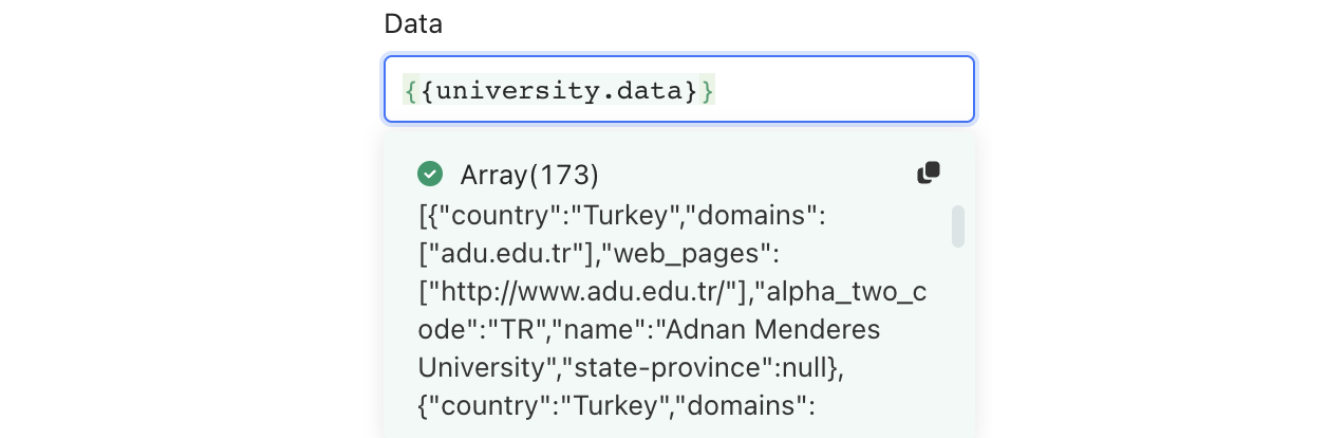
Task: Click the preview panel scrollbar thumb
Action: (x=958, y=226)
